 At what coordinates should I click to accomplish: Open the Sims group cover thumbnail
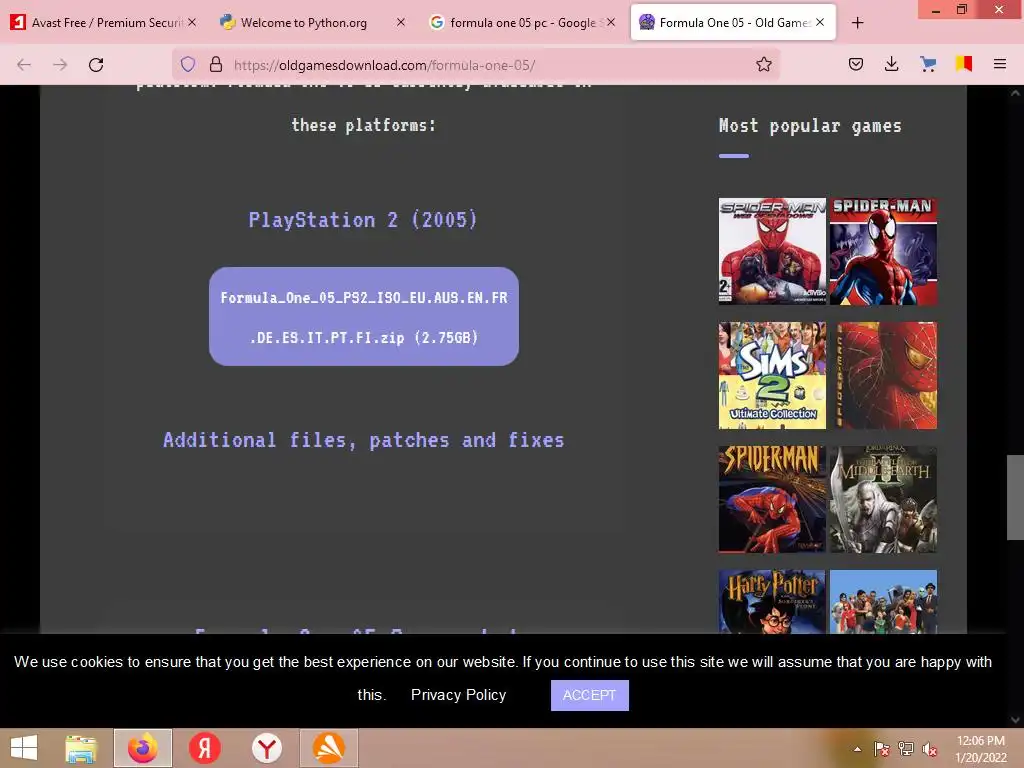pyautogui.click(x=883, y=601)
